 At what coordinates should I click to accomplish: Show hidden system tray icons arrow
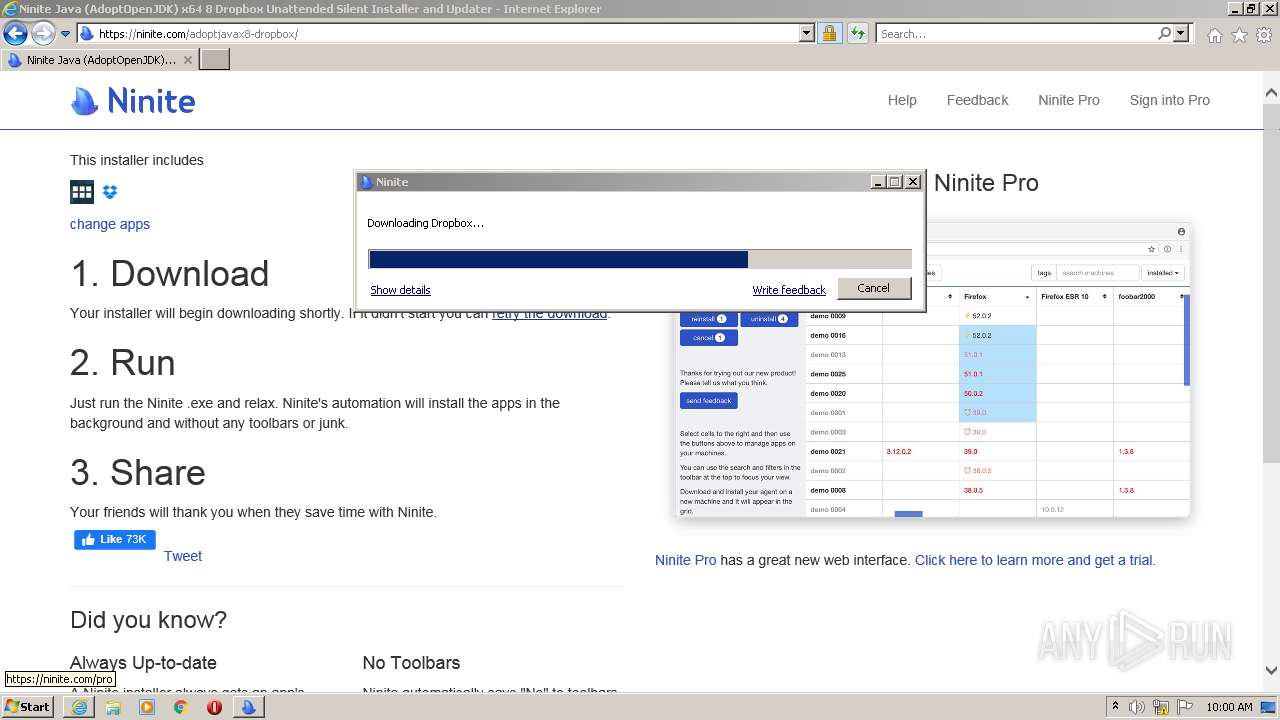point(1116,707)
